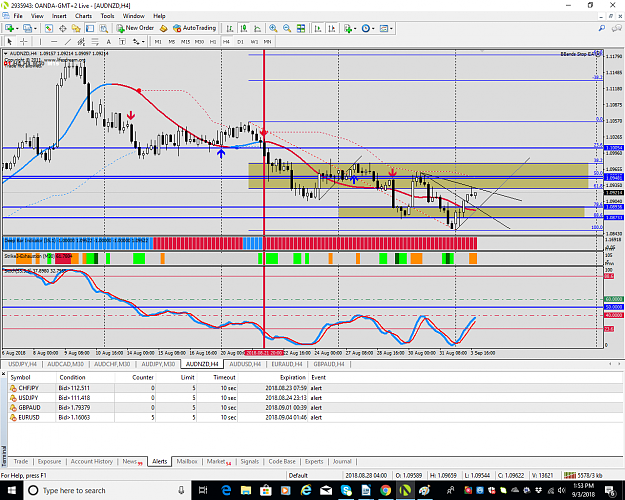Viewport: 625px width, 500px height.
Task: Open Chrome from the taskbar
Action: click(385, 490)
